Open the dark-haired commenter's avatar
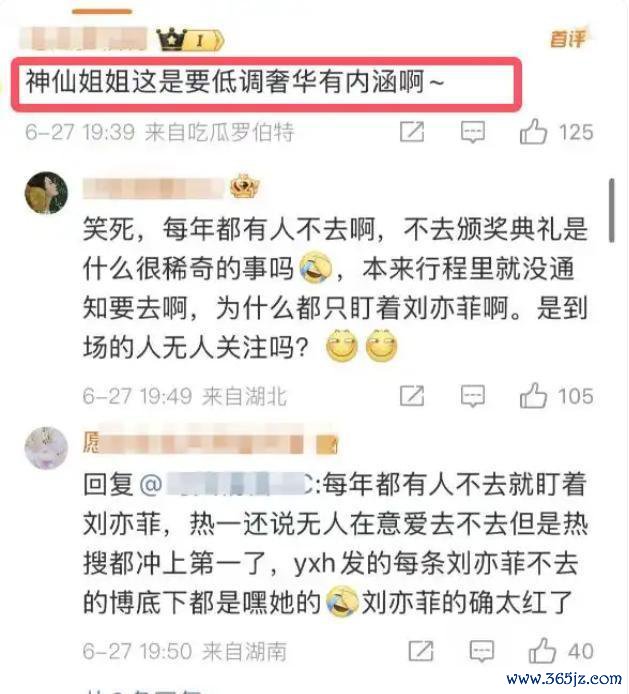This screenshot has width=629, height=694. [46, 193]
